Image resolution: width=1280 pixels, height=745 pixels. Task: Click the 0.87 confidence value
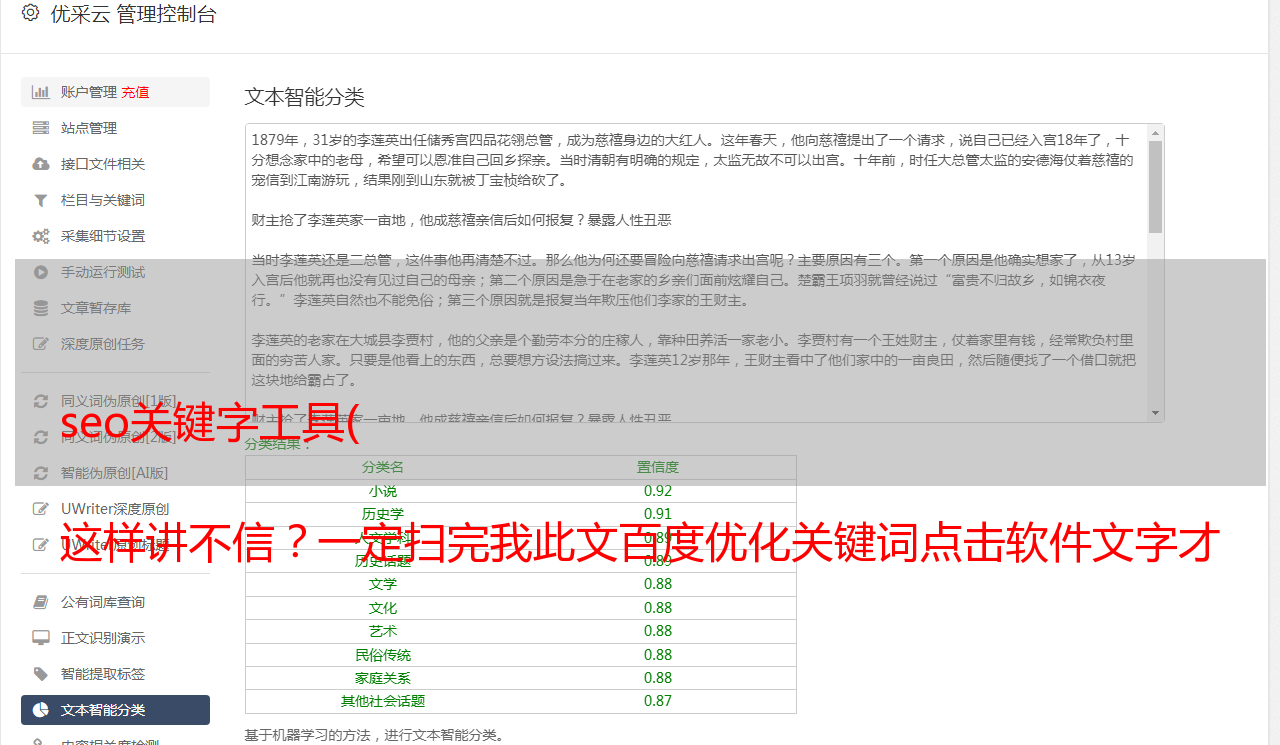658,701
